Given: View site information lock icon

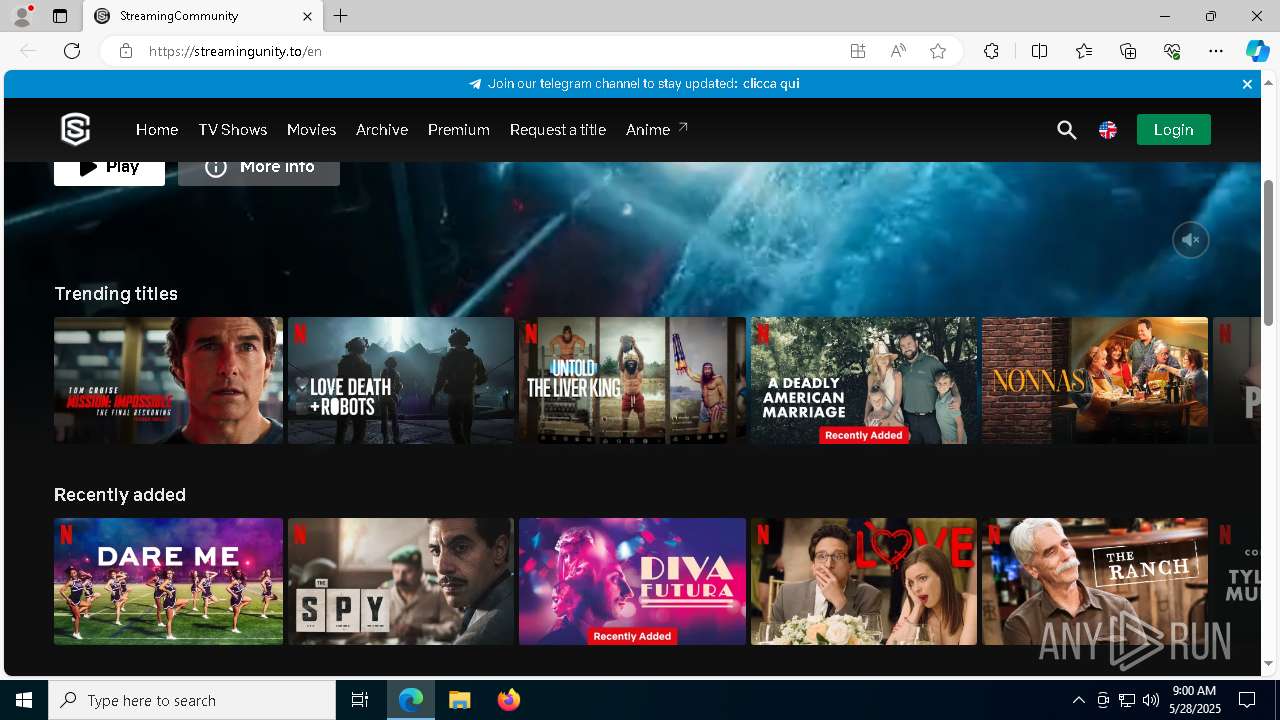Looking at the screenshot, I should pyautogui.click(x=125, y=51).
